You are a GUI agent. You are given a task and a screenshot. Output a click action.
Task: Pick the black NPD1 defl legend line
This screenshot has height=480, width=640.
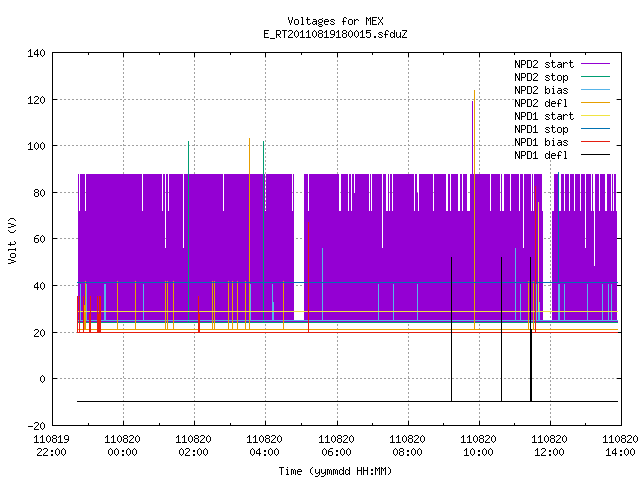pos(595,155)
